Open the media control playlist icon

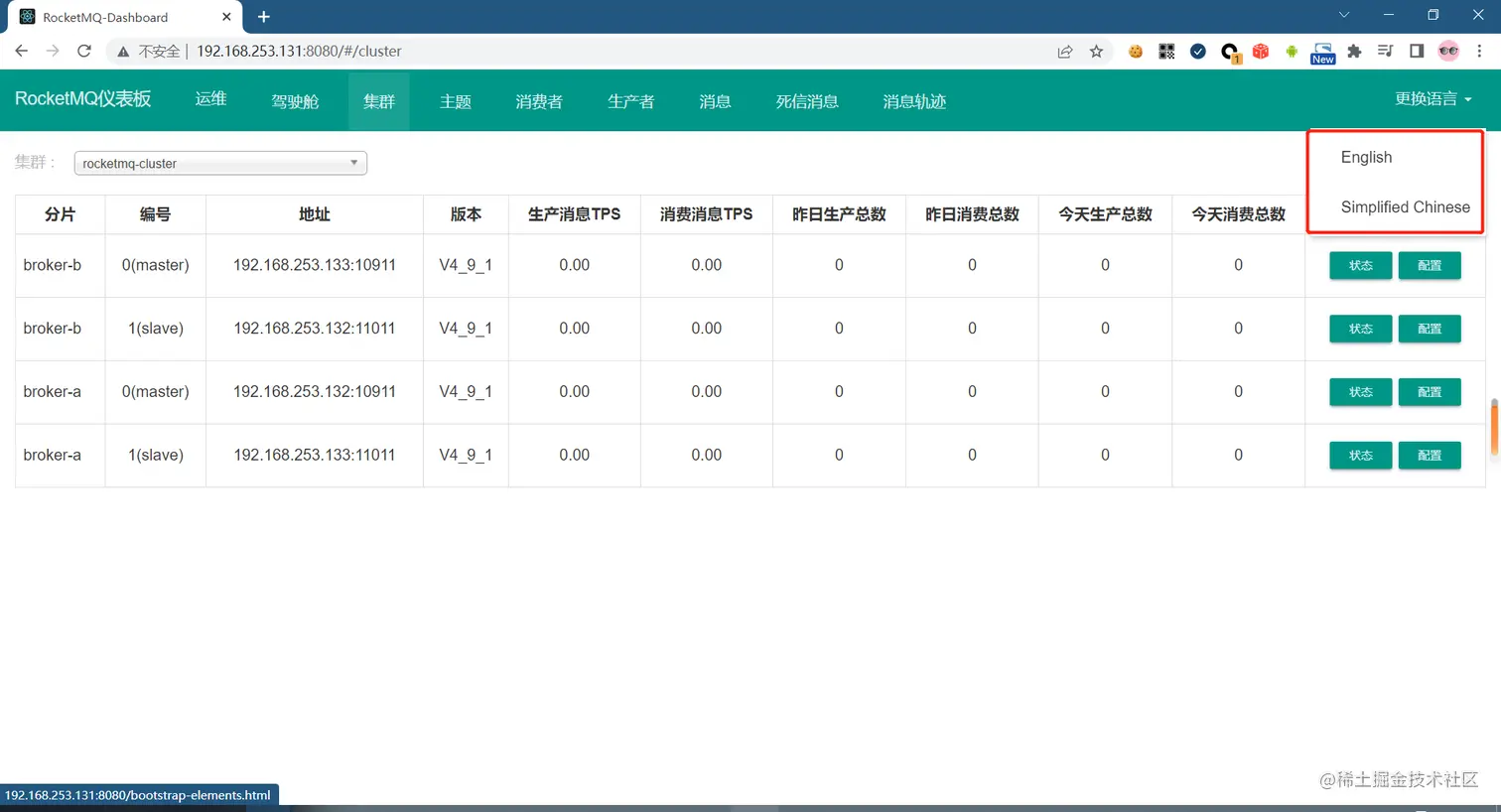click(x=1385, y=52)
